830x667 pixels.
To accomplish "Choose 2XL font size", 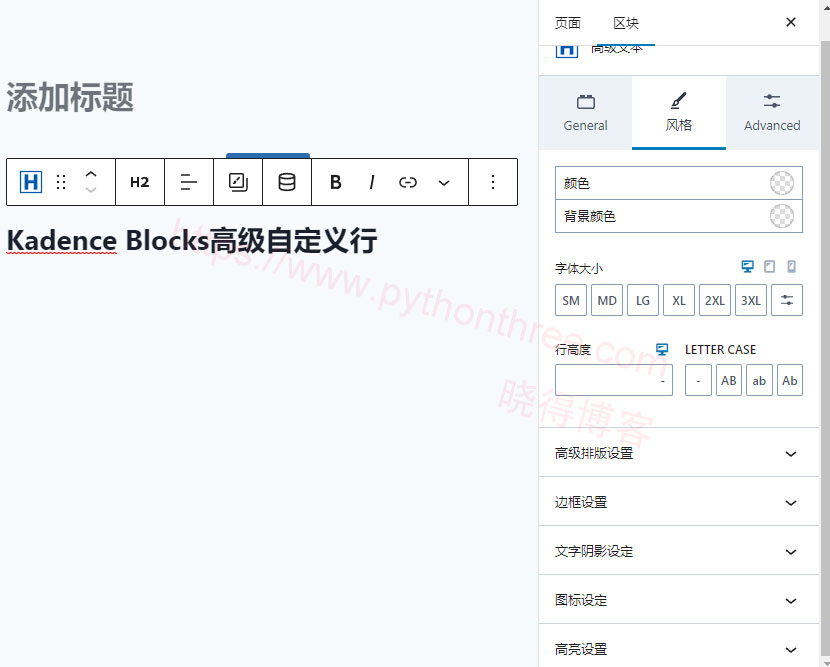I will coord(715,300).
